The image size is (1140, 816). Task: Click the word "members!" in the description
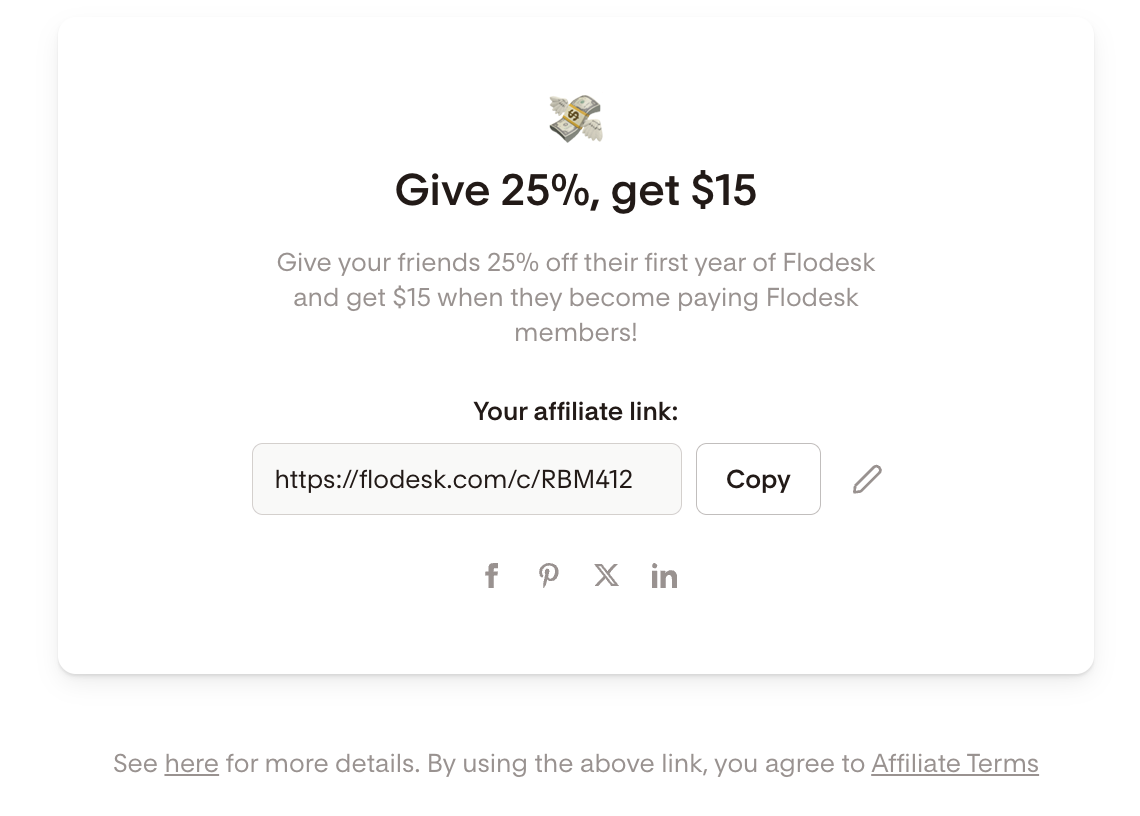575,332
